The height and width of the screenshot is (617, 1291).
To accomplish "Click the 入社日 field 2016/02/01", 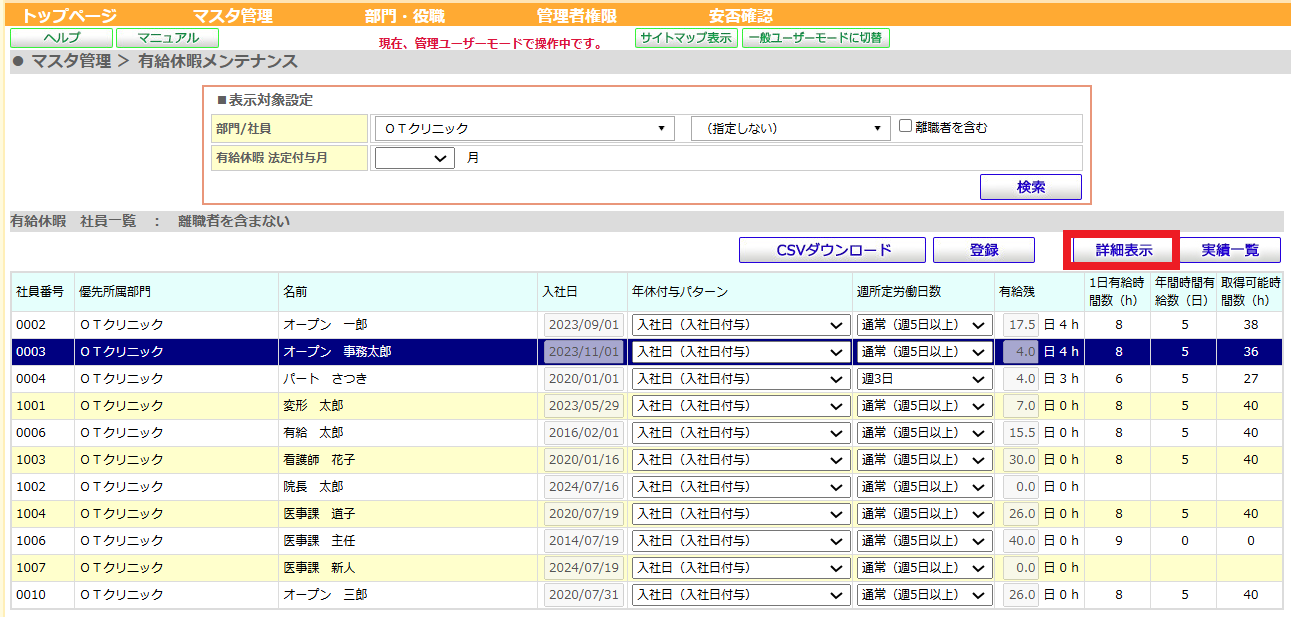I will pos(584,433).
